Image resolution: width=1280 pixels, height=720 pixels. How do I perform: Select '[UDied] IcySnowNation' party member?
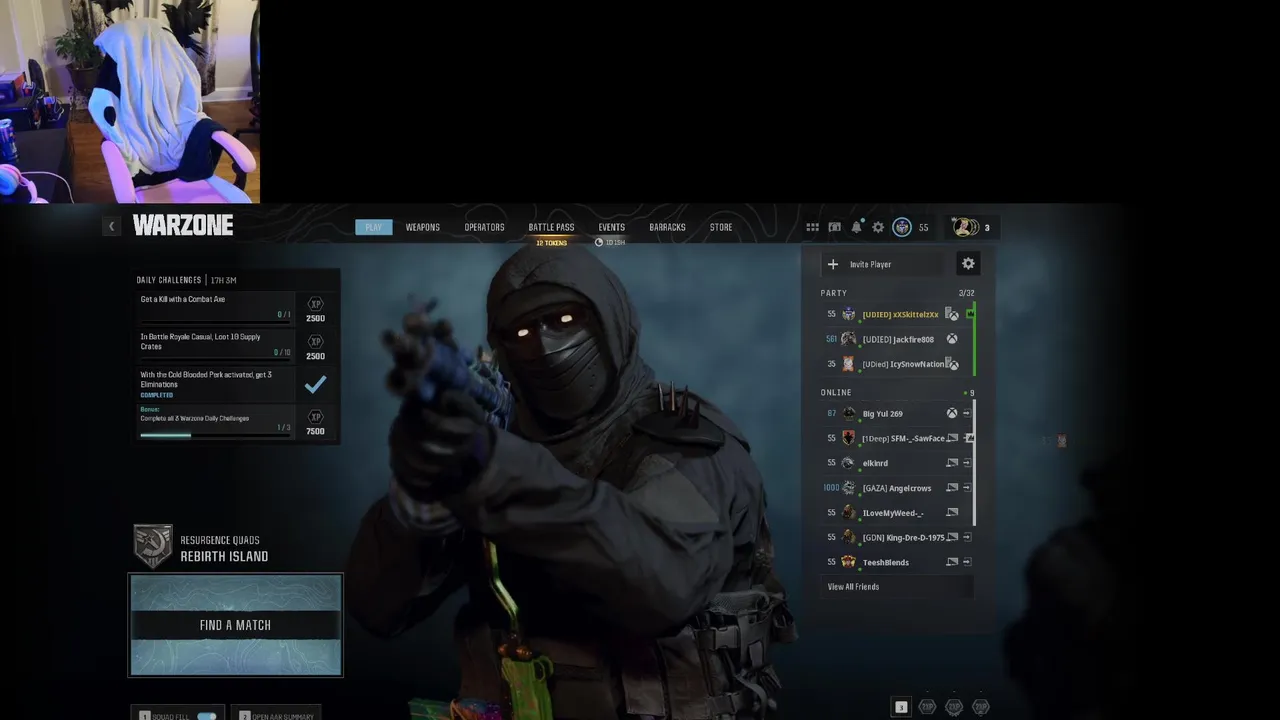(x=896, y=364)
